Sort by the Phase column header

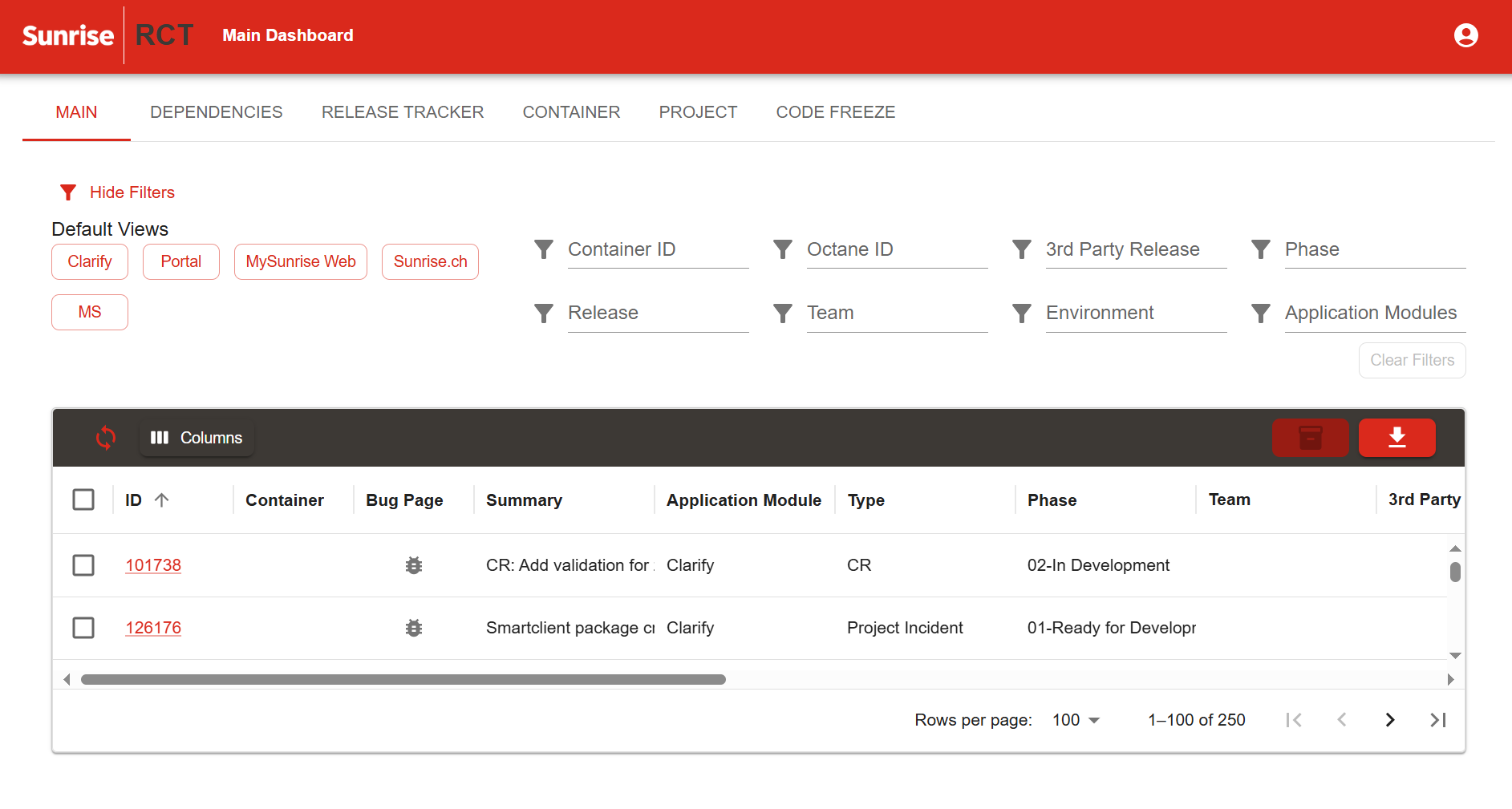pyautogui.click(x=1052, y=500)
